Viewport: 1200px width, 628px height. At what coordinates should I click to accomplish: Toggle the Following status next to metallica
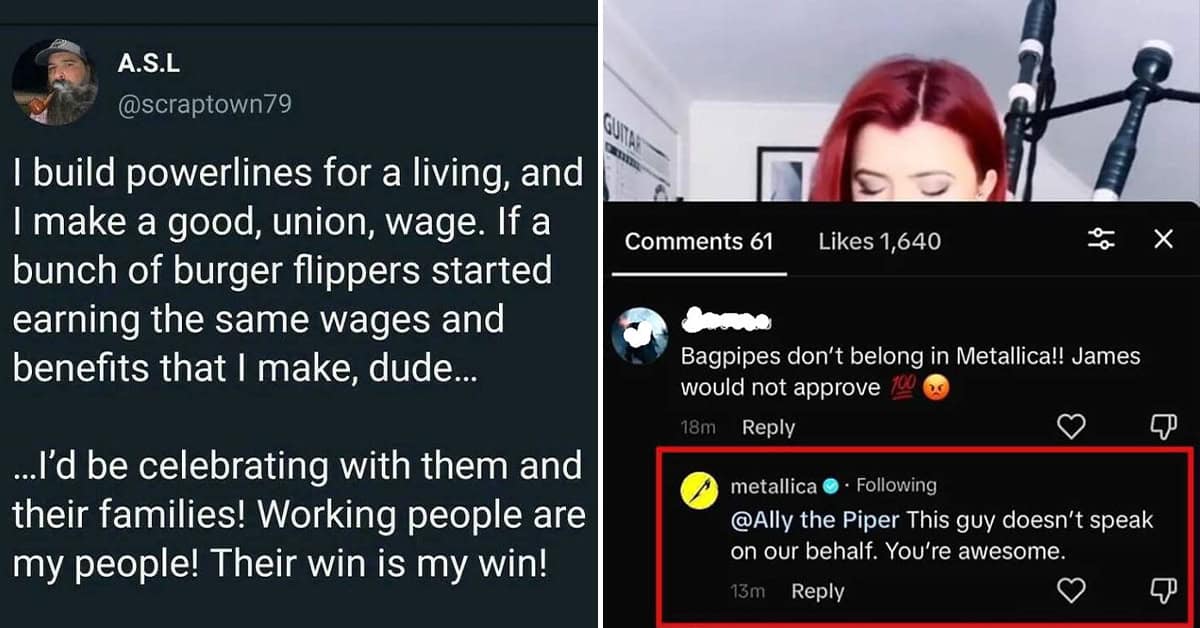896,485
